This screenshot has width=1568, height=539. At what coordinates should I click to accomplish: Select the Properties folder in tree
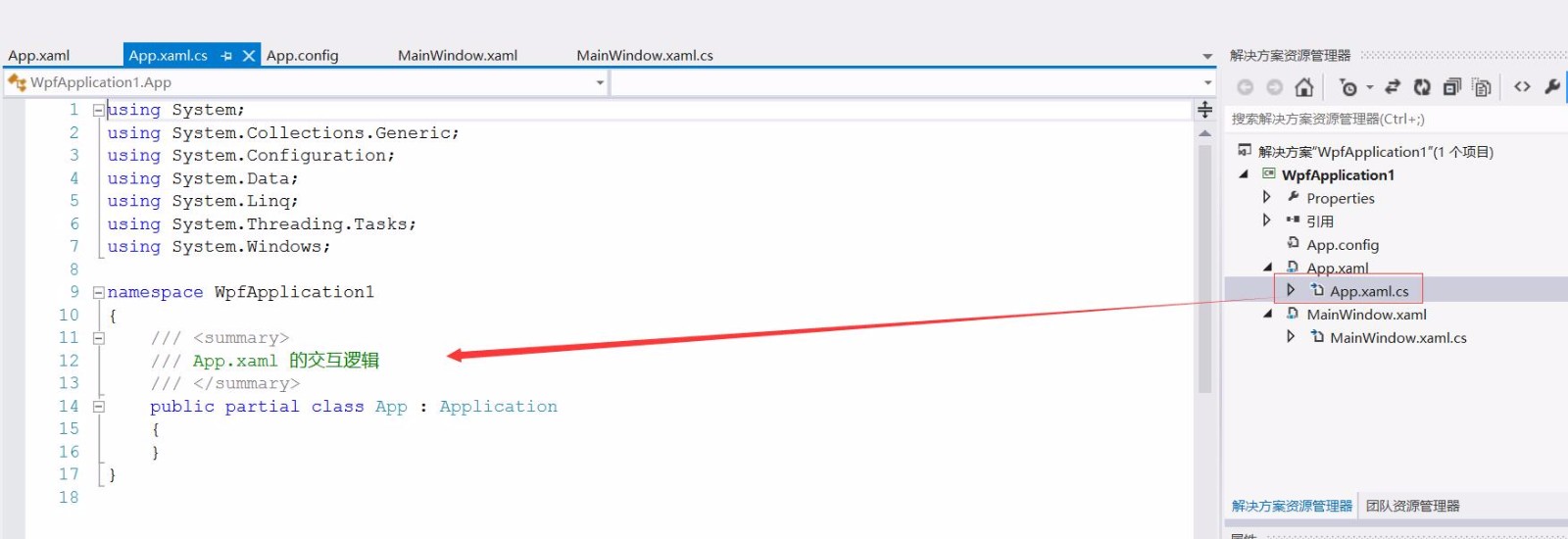point(1341,198)
